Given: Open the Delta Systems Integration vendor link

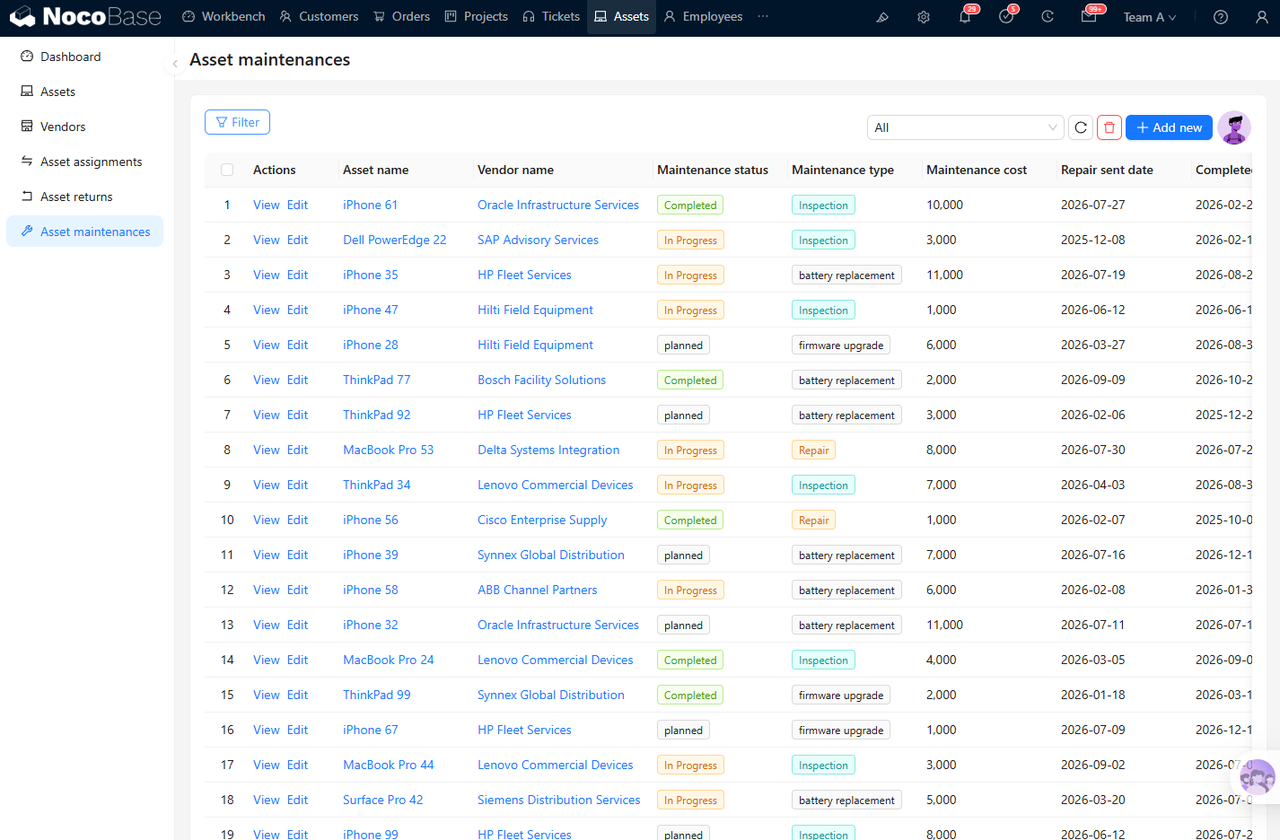Looking at the screenshot, I should [x=548, y=450].
